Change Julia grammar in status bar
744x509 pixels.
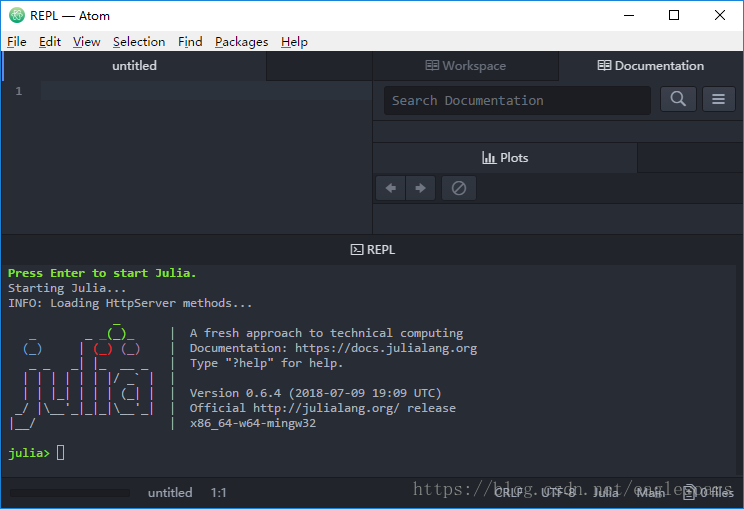click(x=606, y=493)
